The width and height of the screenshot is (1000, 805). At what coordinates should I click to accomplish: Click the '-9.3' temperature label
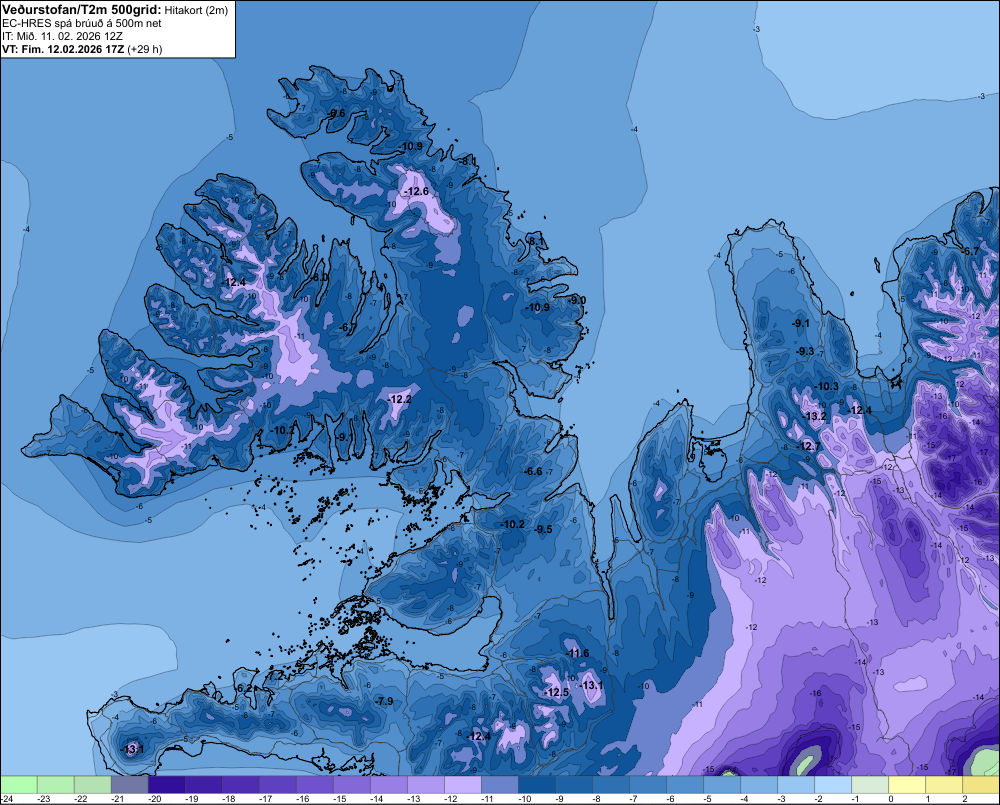(805, 351)
